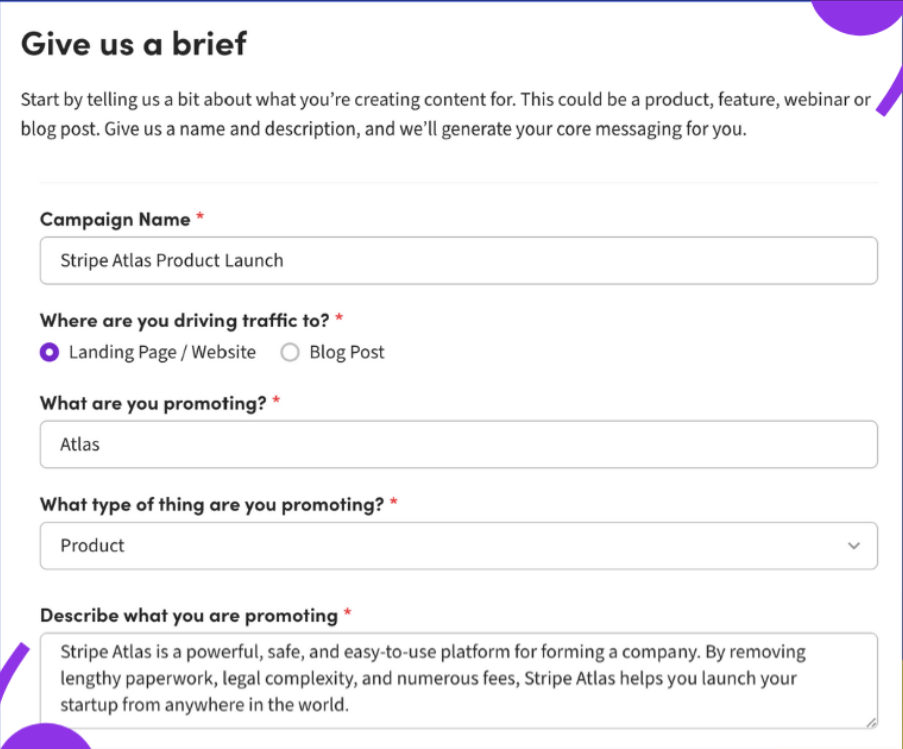Click the 'What are you promoting?' label
903x749 pixels.
point(153,402)
